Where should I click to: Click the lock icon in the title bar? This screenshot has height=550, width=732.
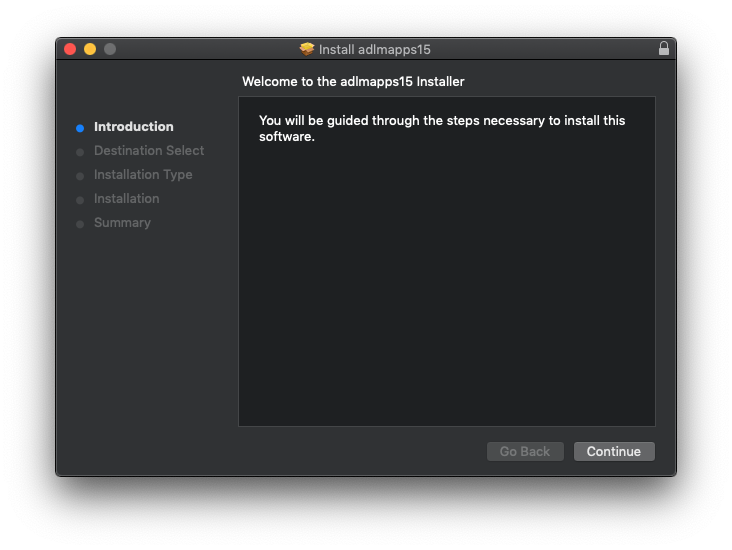click(664, 49)
